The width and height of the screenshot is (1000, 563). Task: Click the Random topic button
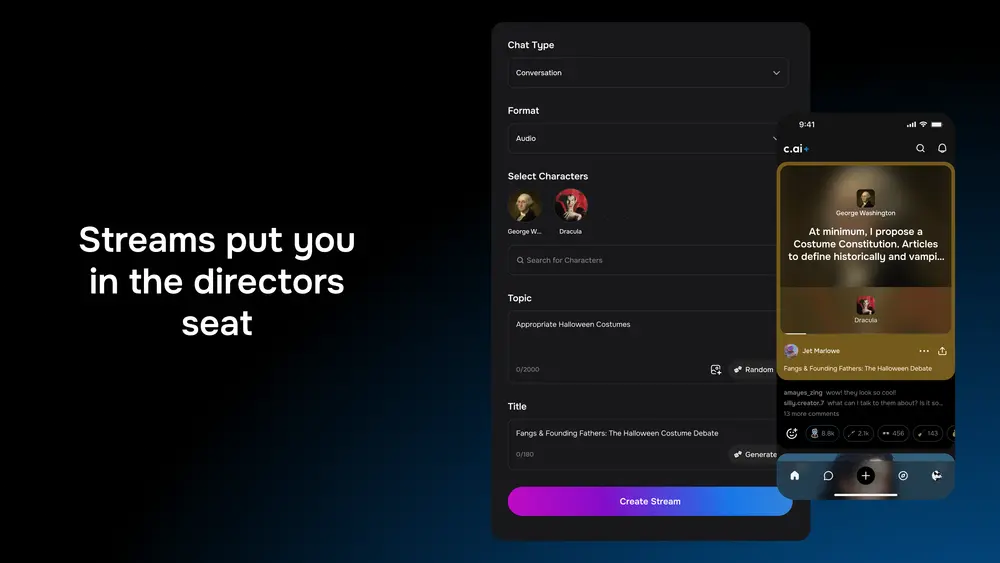pyautogui.click(x=753, y=370)
